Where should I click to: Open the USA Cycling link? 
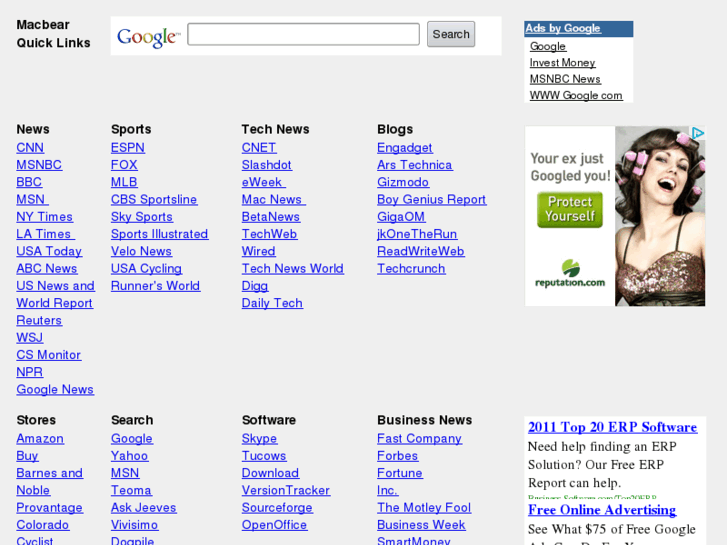pos(147,268)
